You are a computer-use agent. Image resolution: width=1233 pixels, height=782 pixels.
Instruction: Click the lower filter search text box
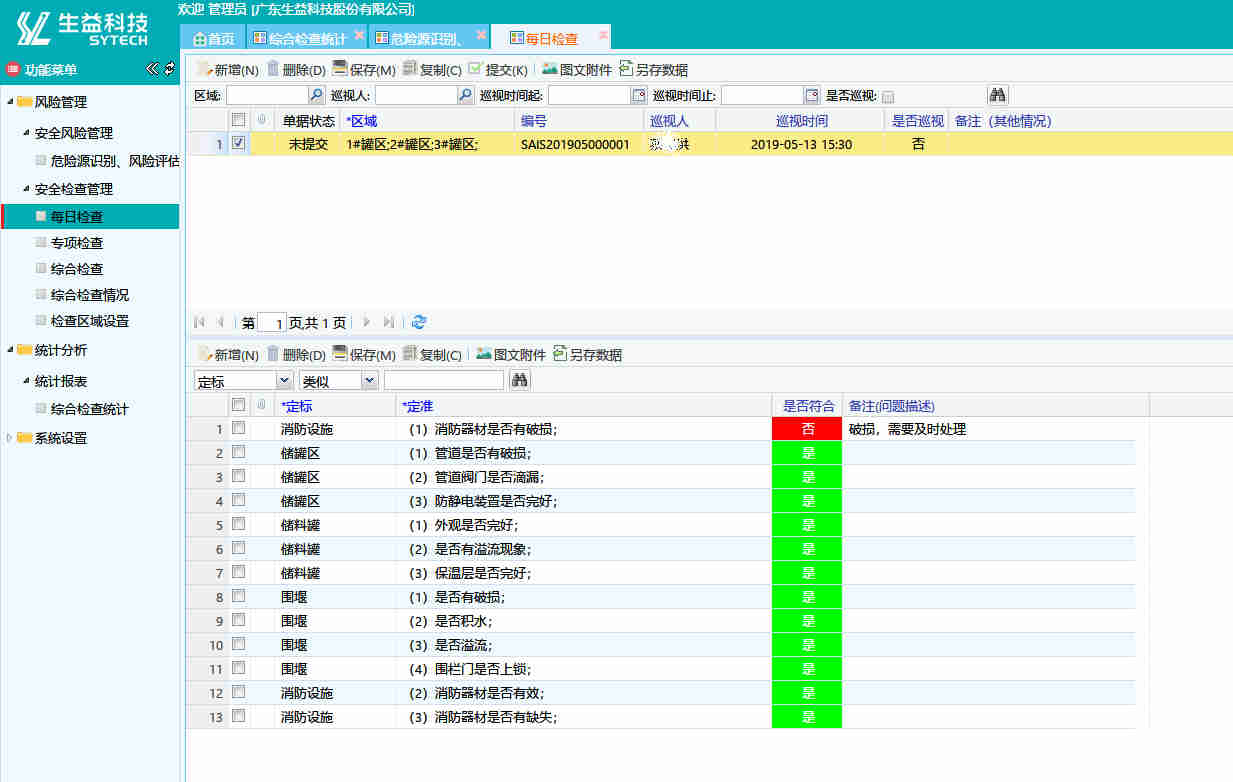tap(444, 380)
